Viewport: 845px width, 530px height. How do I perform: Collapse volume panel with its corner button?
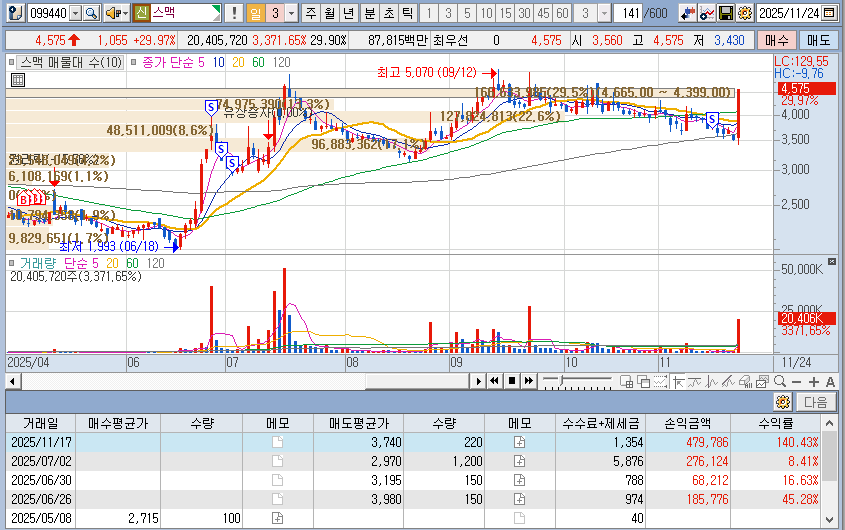pos(831,261)
